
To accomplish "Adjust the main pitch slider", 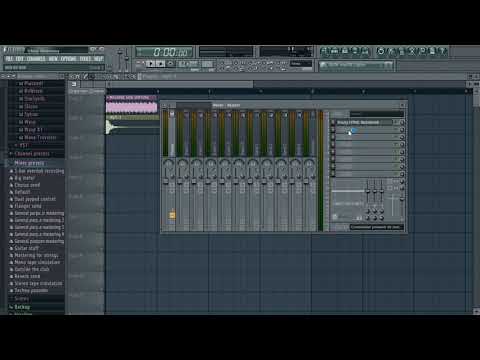I will click(127, 59).
